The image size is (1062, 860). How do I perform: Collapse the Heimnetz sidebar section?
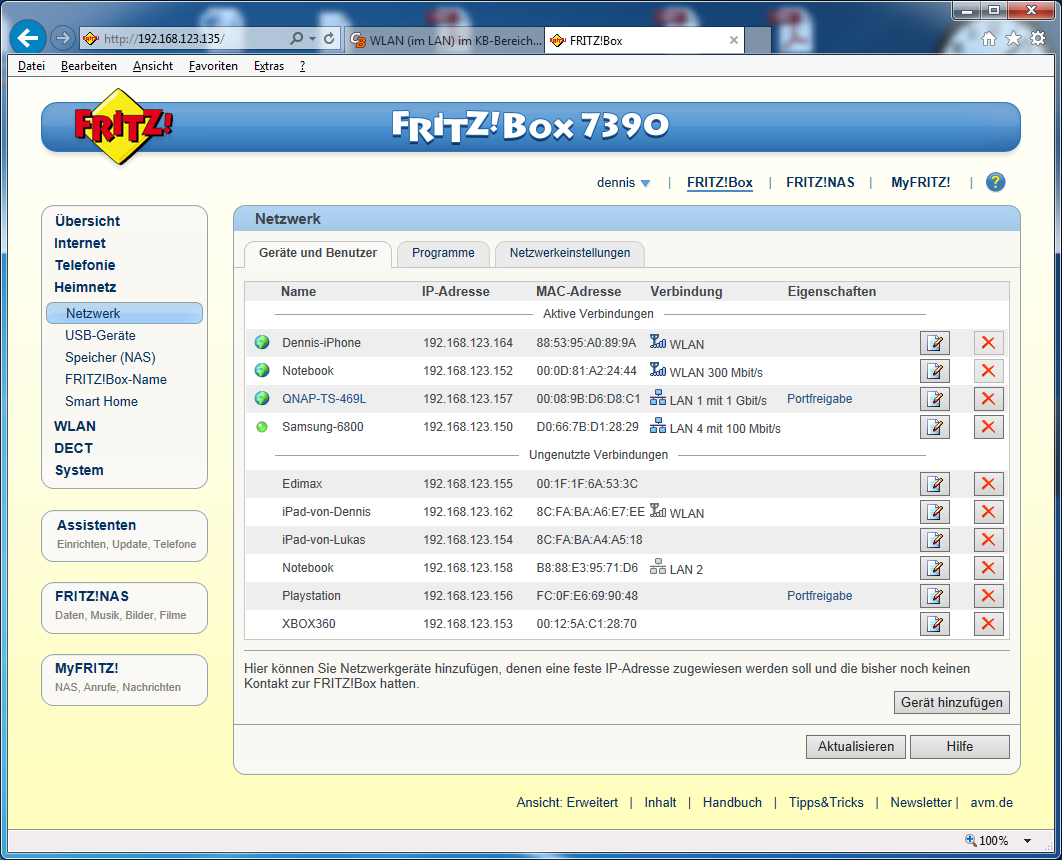pyautogui.click(x=85, y=287)
